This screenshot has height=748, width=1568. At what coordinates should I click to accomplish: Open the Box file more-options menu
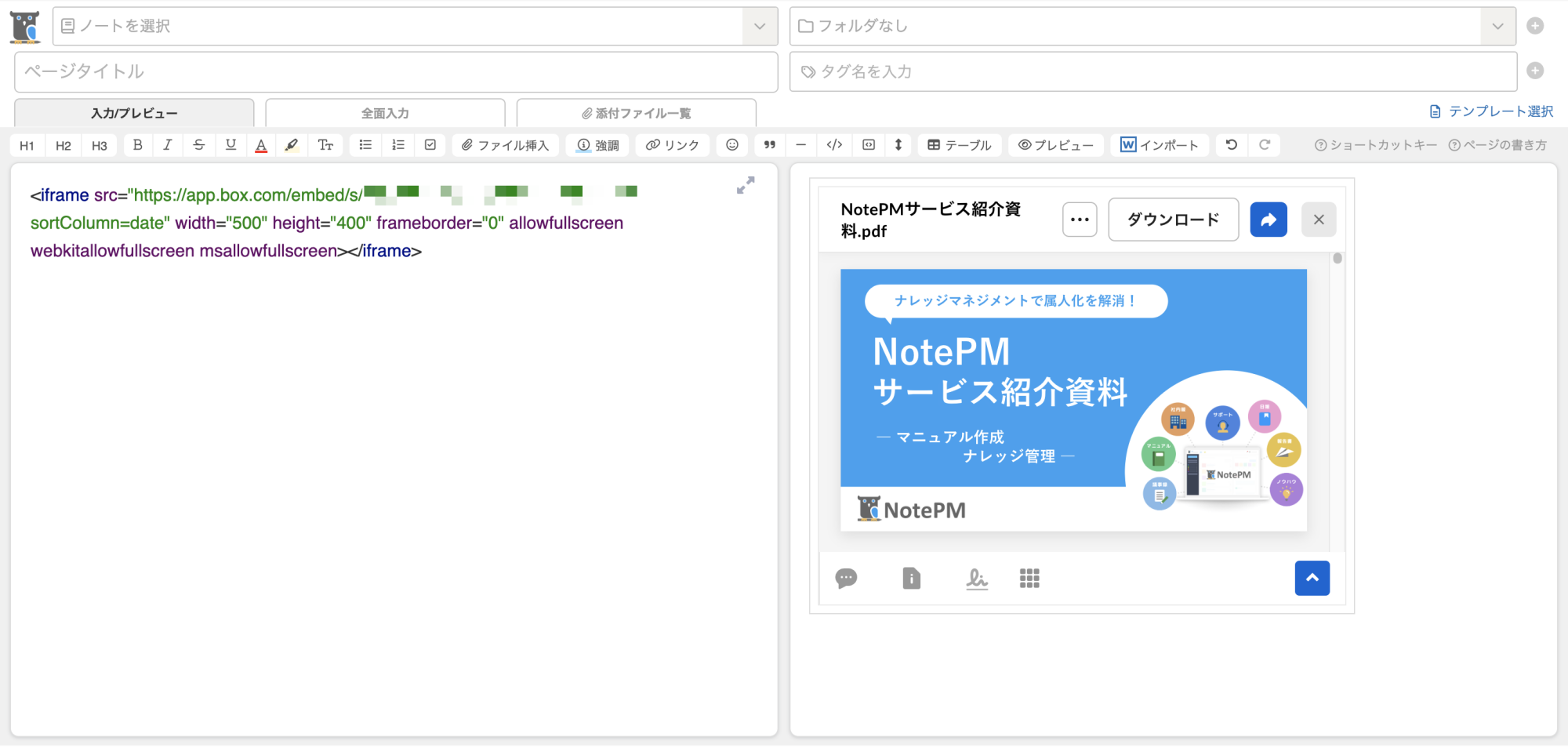pyautogui.click(x=1080, y=220)
